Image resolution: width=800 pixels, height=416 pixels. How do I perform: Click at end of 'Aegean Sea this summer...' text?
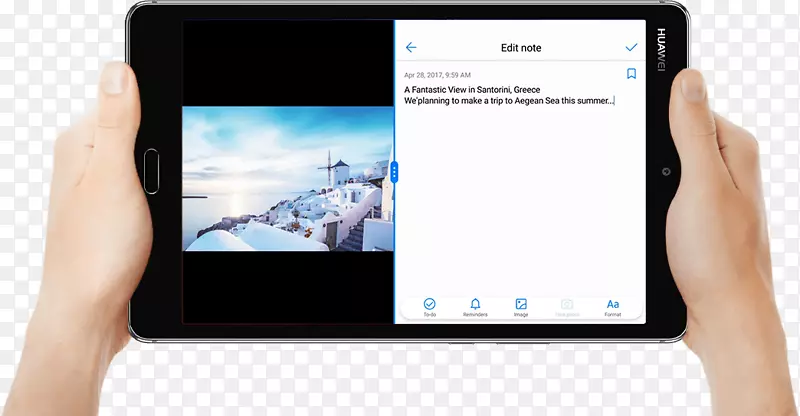pyautogui.click(x=614, y=101)
